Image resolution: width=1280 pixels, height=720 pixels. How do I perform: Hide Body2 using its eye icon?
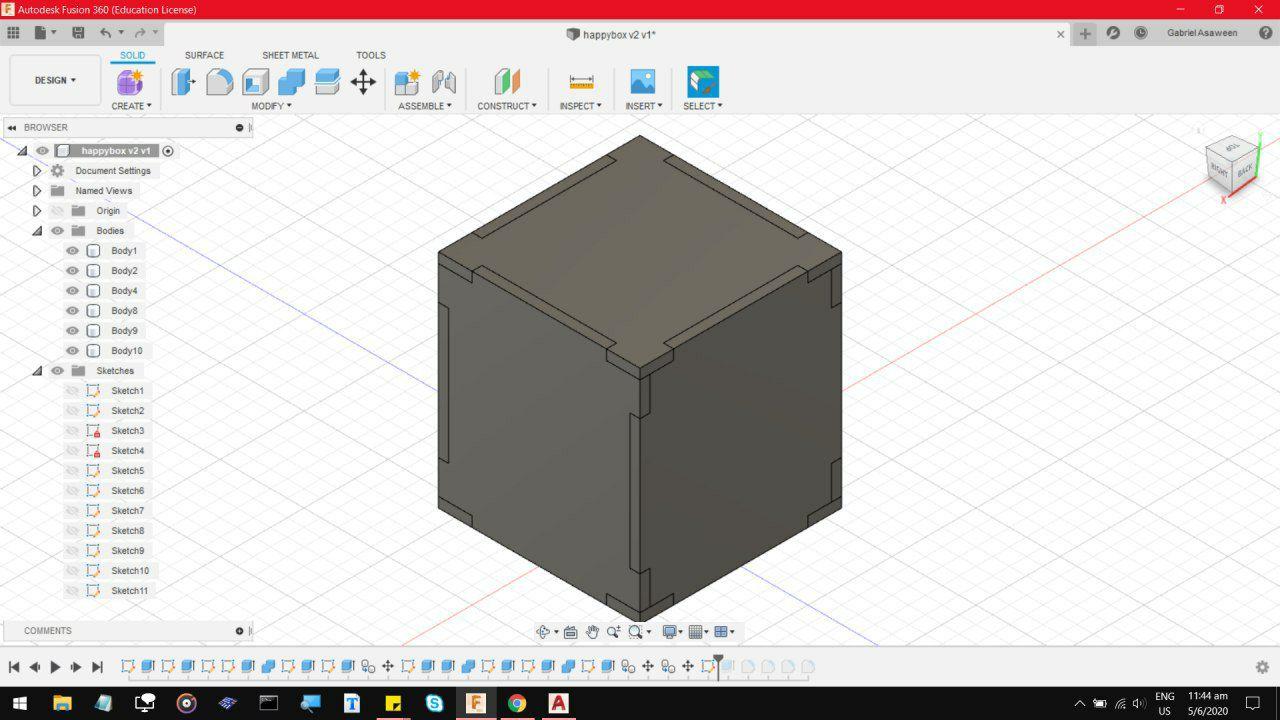tap(72, 271)
